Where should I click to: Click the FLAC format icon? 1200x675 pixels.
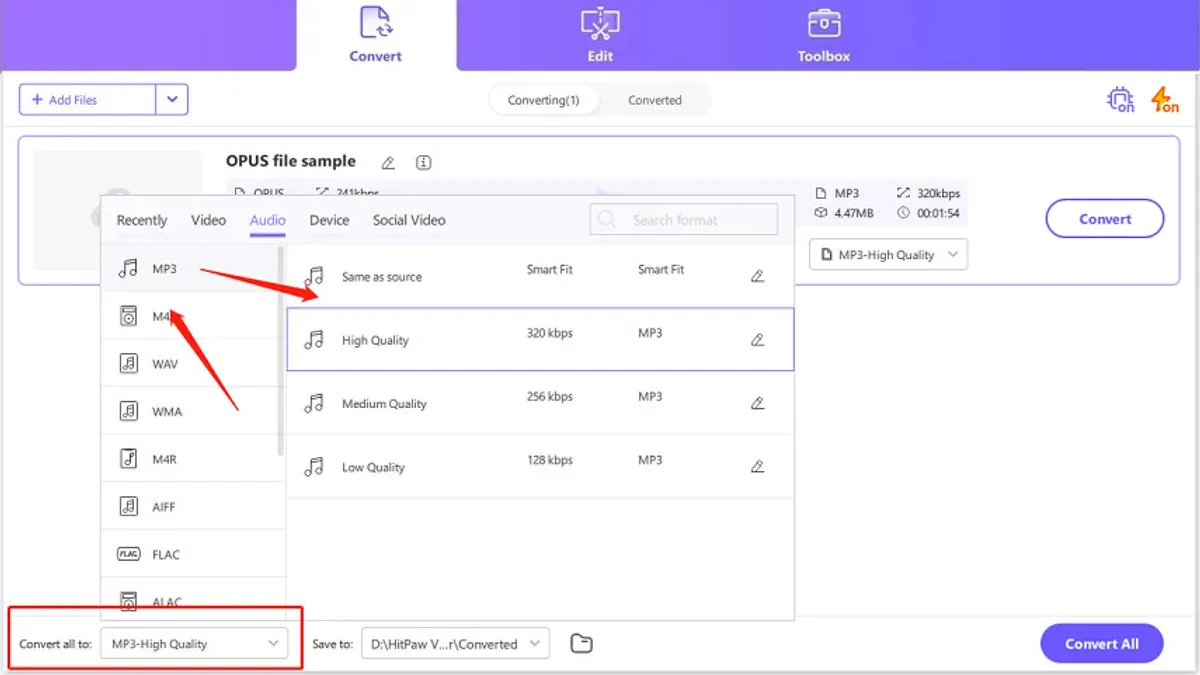[x=128, y=554]
